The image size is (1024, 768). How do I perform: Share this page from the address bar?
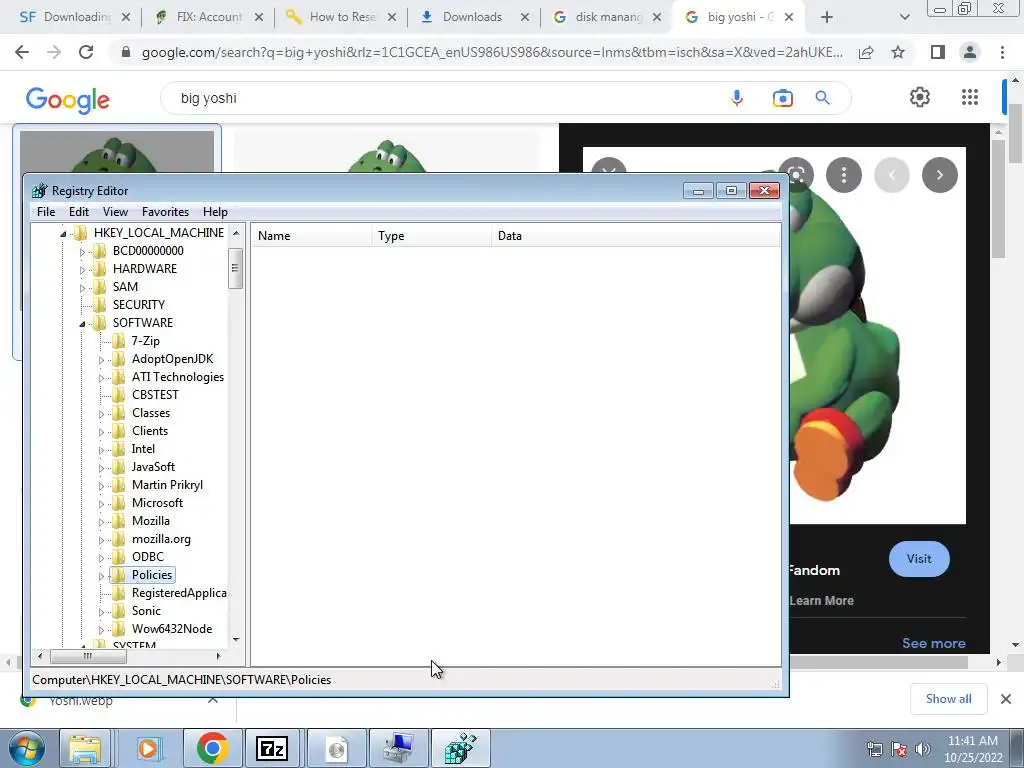tap(866, 52)
